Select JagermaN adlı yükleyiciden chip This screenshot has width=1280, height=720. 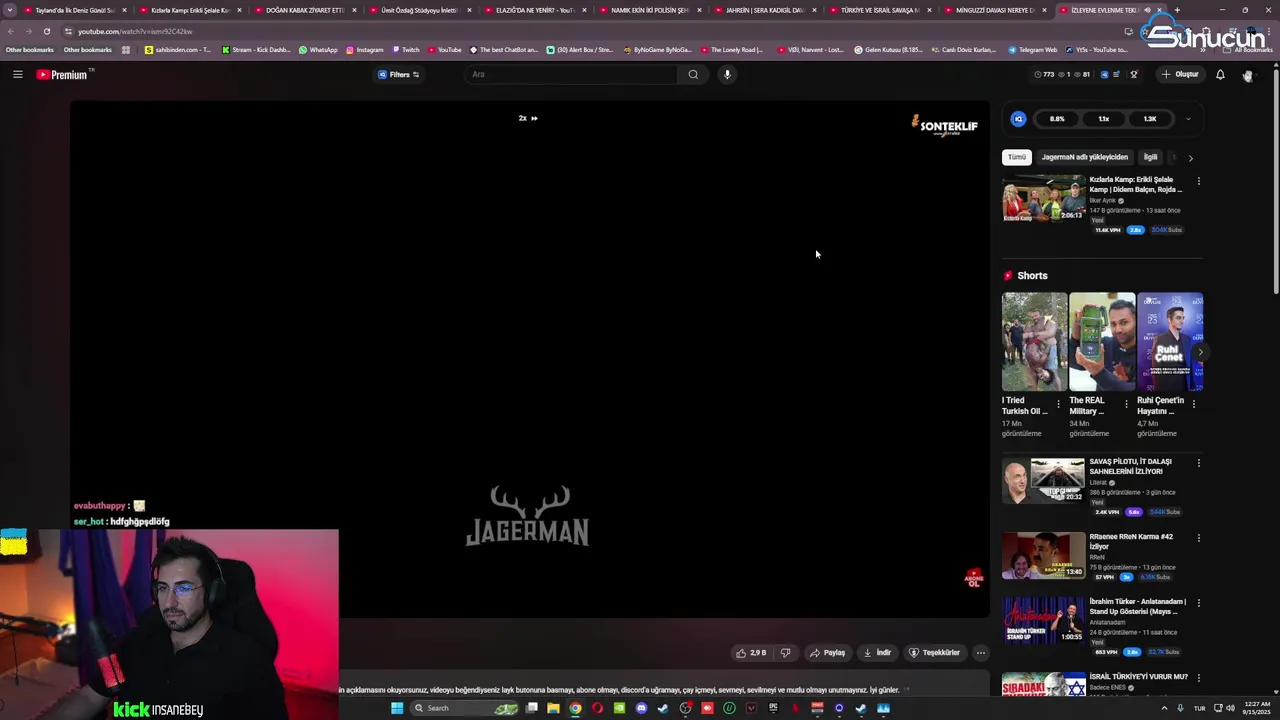point(1084,157)
